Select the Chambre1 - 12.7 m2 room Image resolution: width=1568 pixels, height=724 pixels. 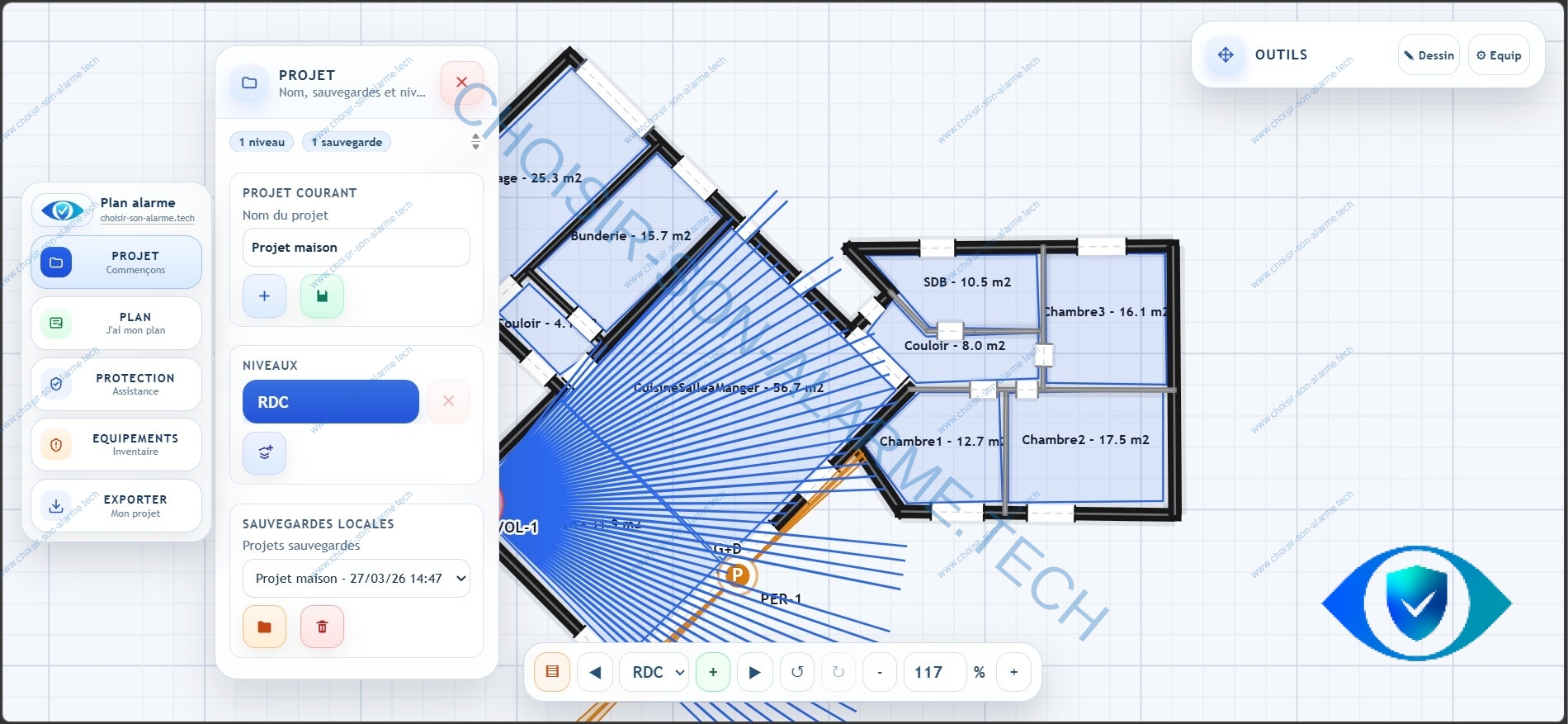[x=942, y=442]
